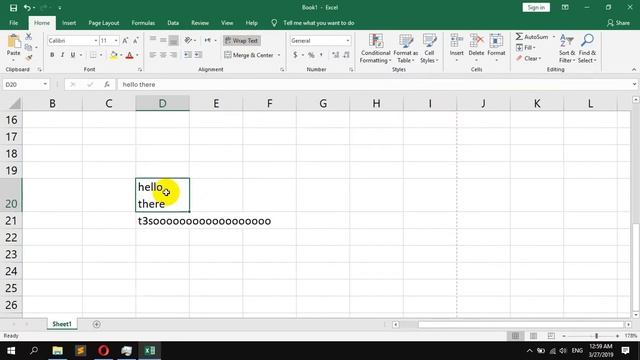Expand the AutoSum dropdown arrow
This screenshot has width=640, height=360.
click(554, 37)
